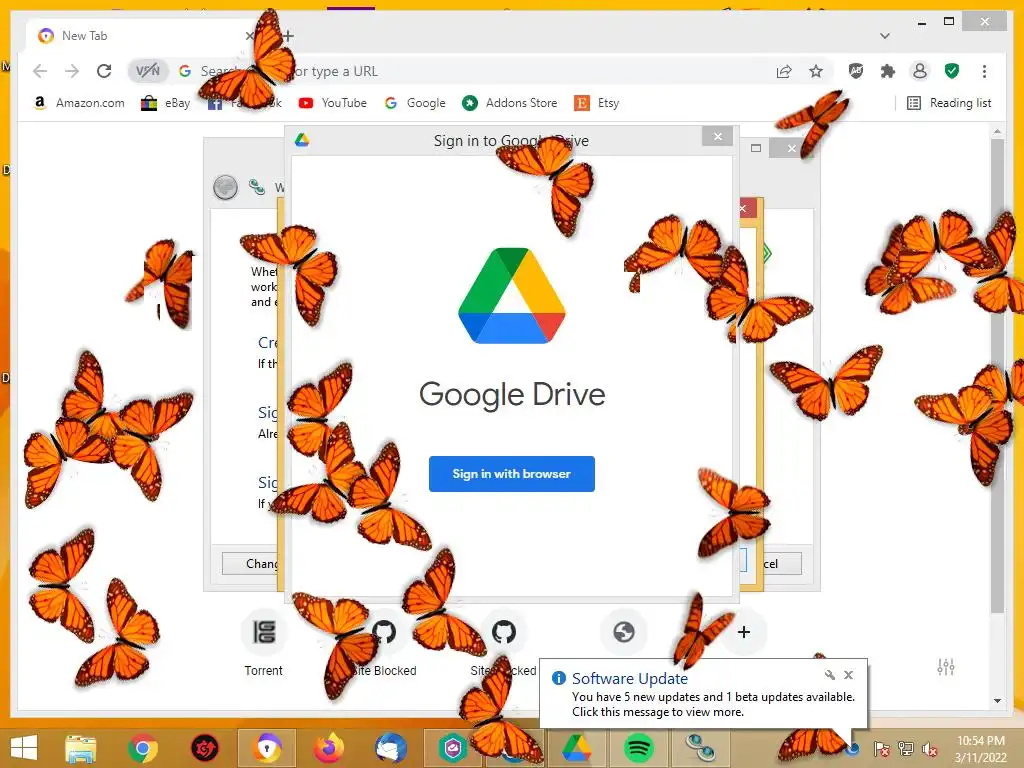Click the back arrow in the background wizard window

[x=225, y=187]
